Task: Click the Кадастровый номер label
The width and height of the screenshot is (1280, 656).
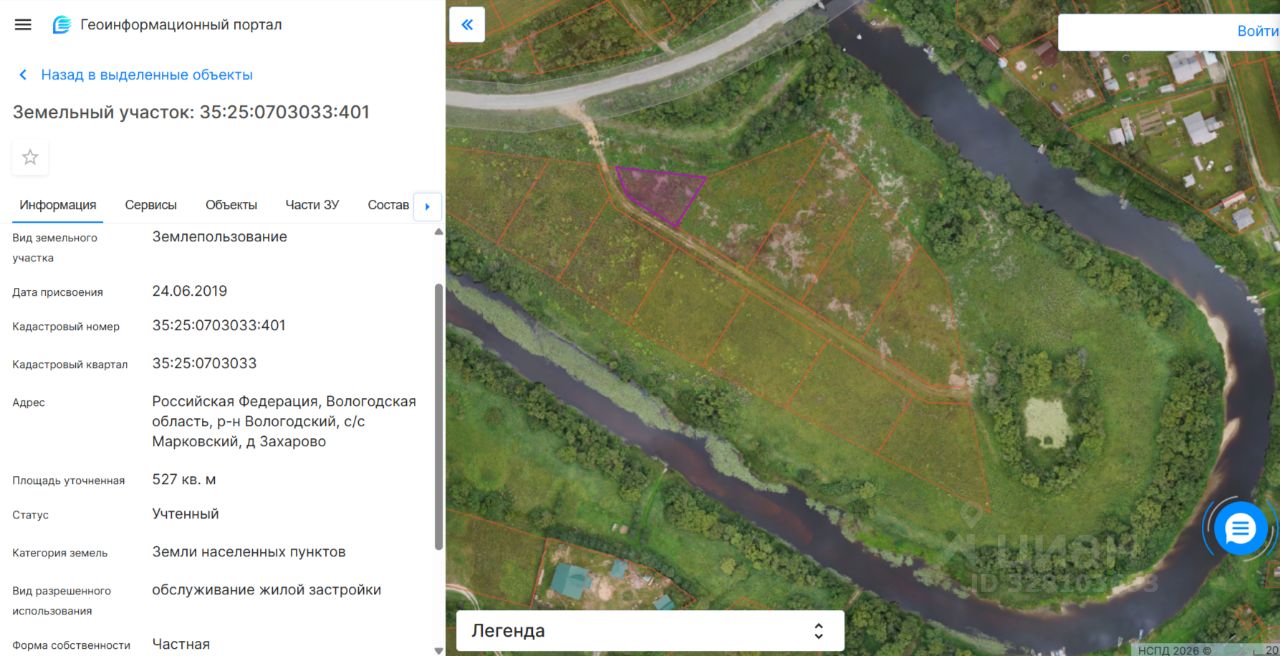Action: pos(66,327)
